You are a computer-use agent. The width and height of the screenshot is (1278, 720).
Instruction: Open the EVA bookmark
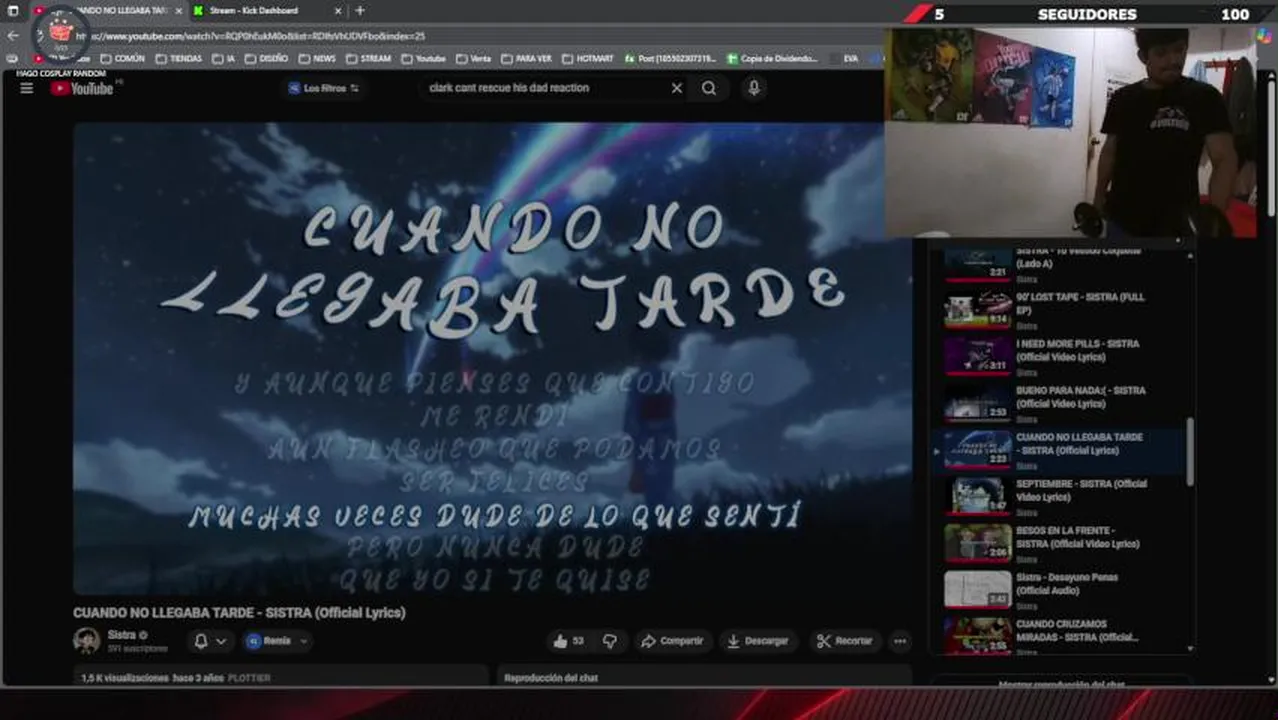pos(845,59)
